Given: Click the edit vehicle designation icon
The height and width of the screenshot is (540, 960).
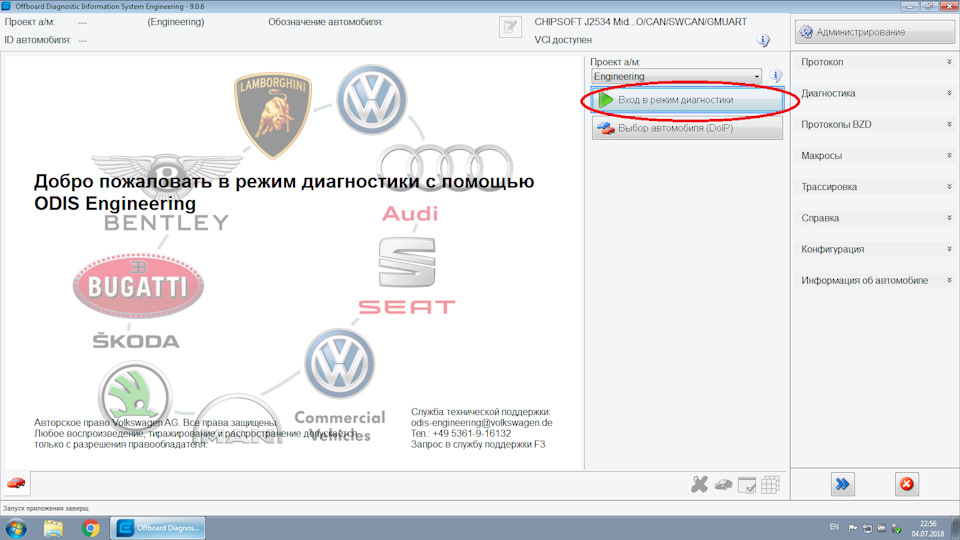Looking at the screenshot, I should [510, 27].
